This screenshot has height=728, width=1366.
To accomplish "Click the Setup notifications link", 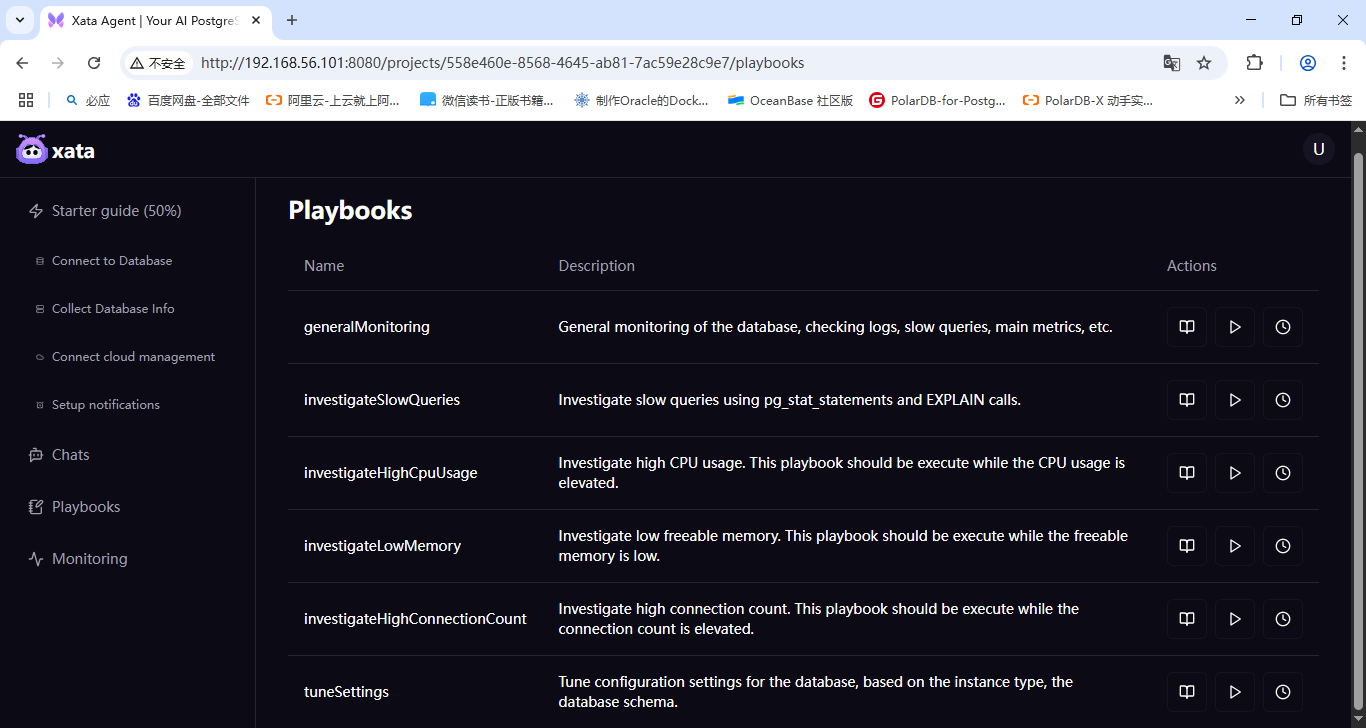I will tap(105, 404).
